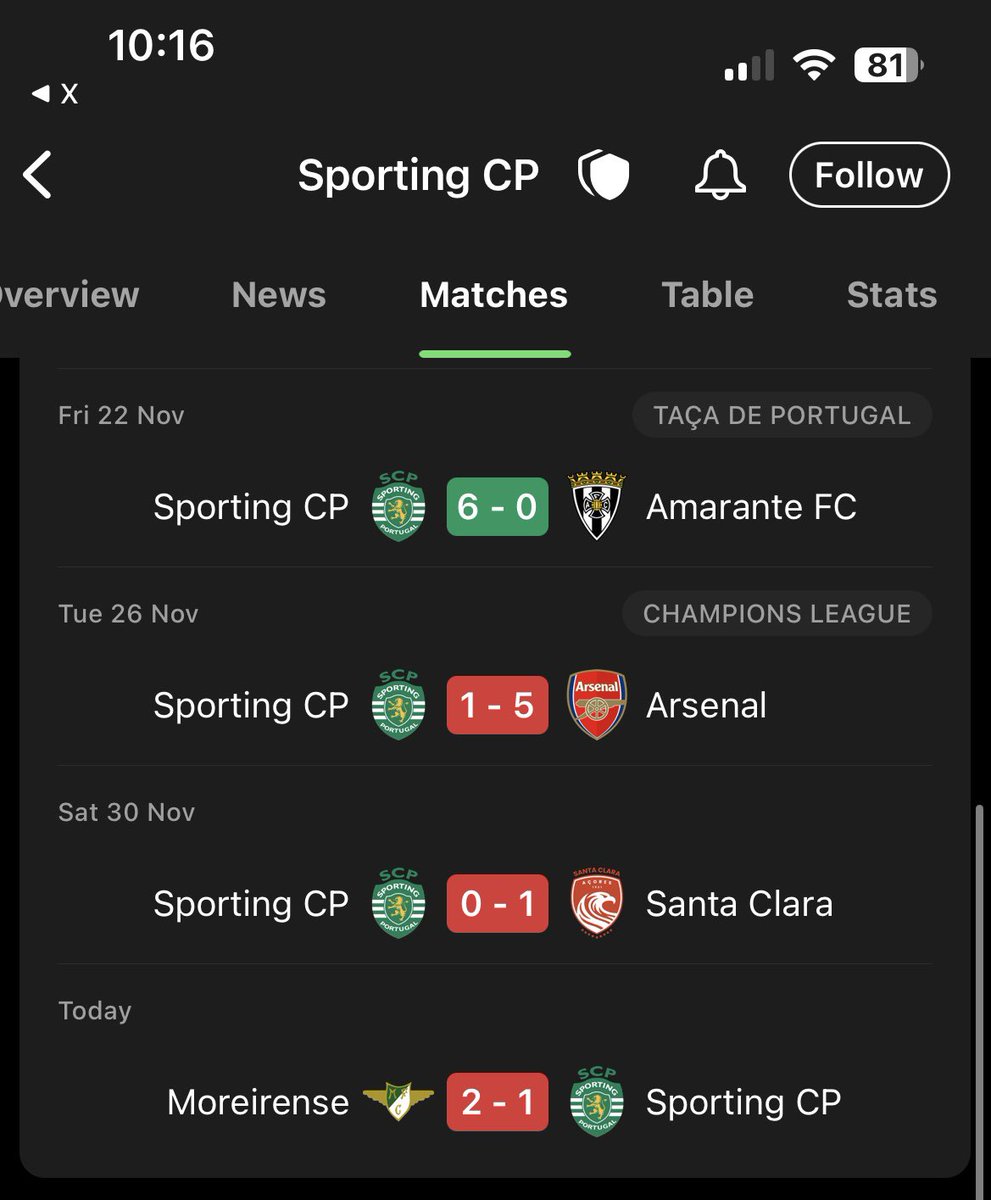991x1200 pixels.
Task: Tap the Amarante FC crest
Action: [x=597, y=507]
